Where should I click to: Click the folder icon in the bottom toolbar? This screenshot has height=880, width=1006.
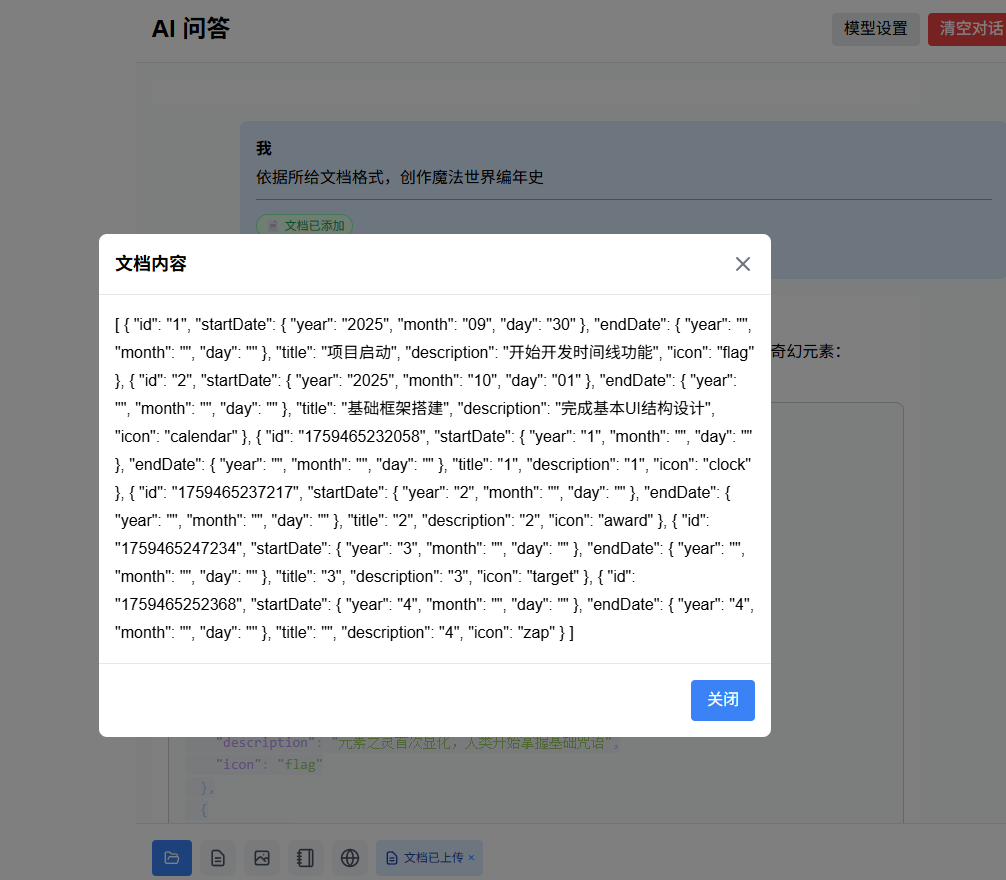(x=171, y=858)
